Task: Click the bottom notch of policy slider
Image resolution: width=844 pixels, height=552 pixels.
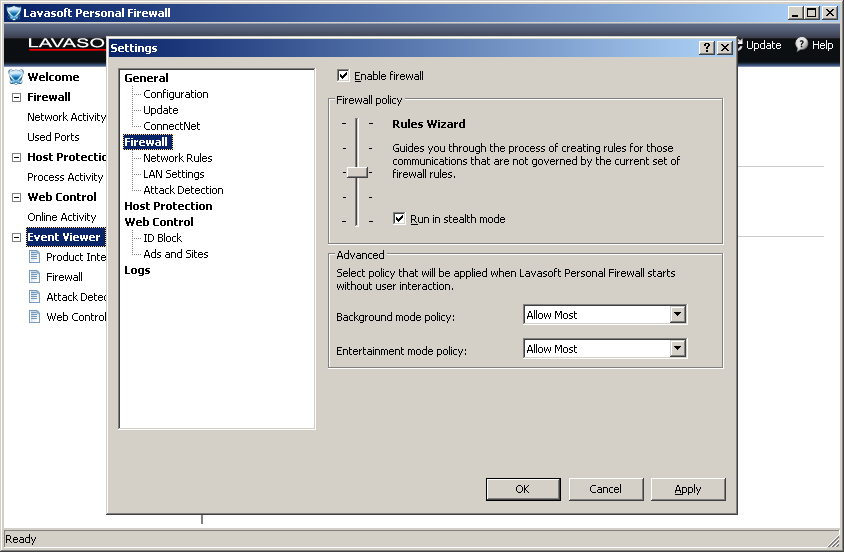Action: pos(357,221)
